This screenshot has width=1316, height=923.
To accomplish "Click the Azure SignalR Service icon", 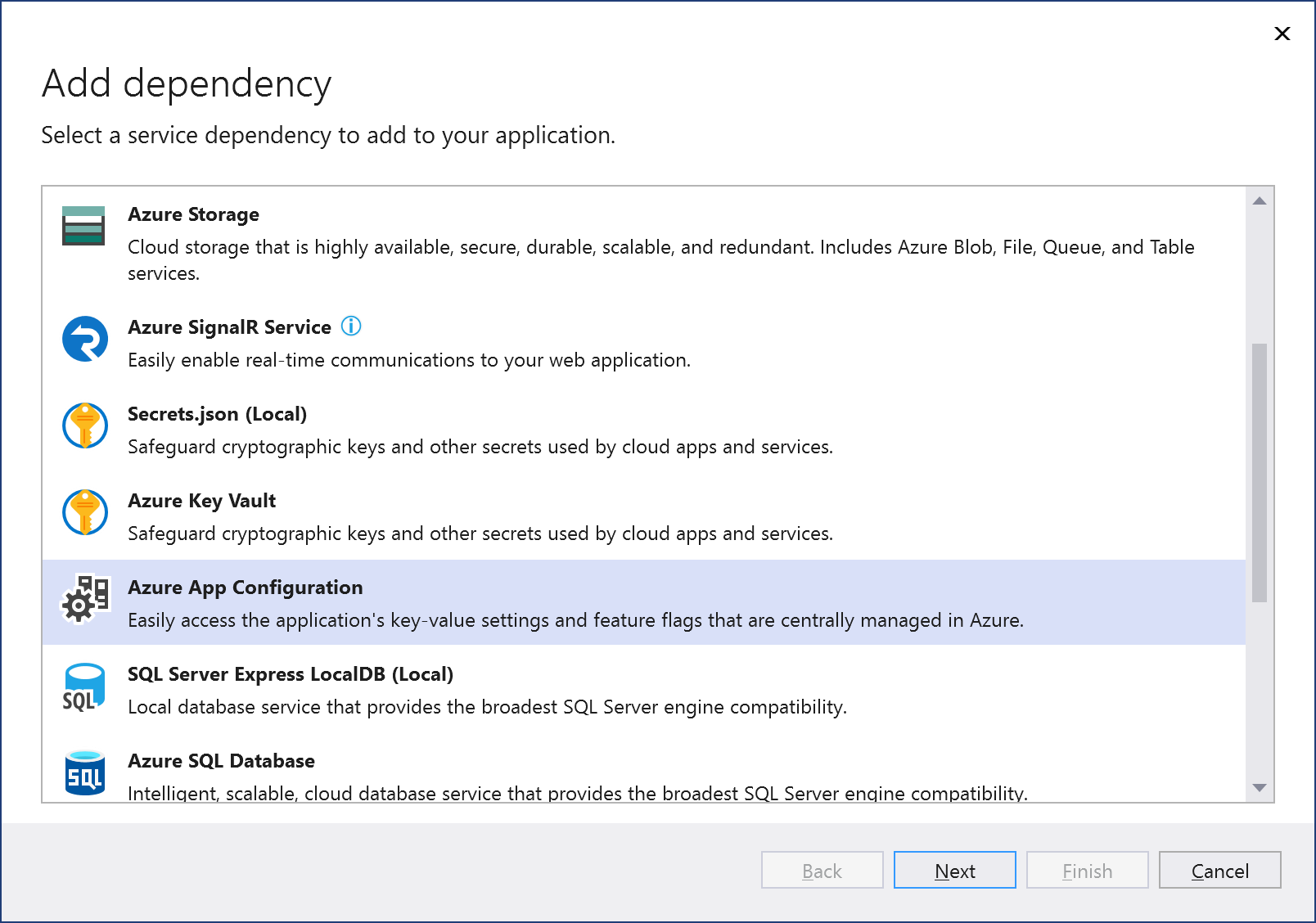I will [85, 339].
